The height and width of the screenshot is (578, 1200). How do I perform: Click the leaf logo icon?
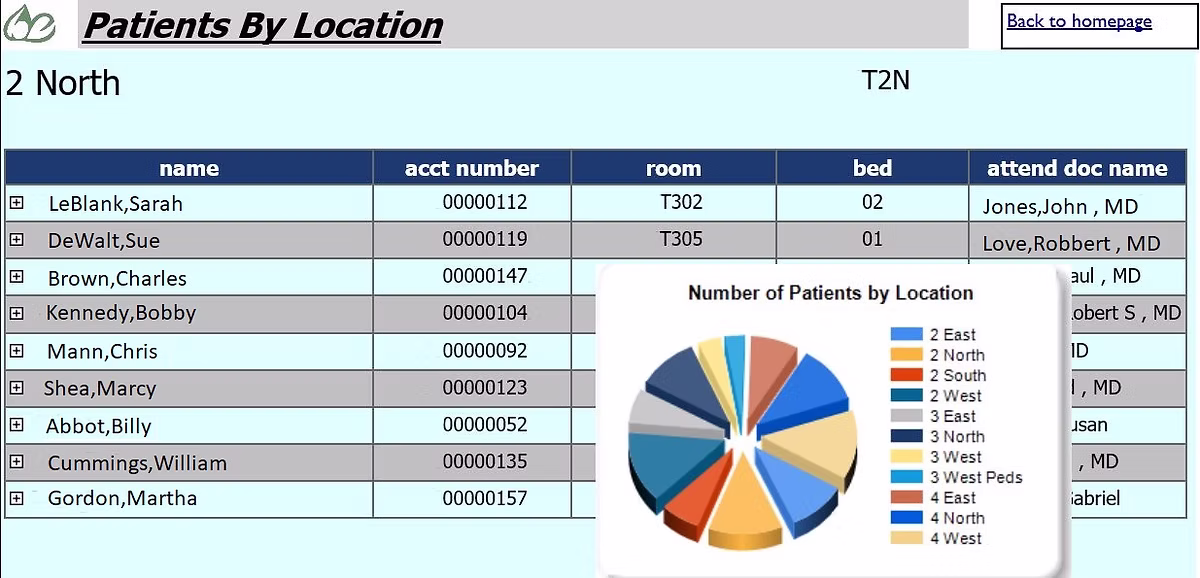[30, 24]
